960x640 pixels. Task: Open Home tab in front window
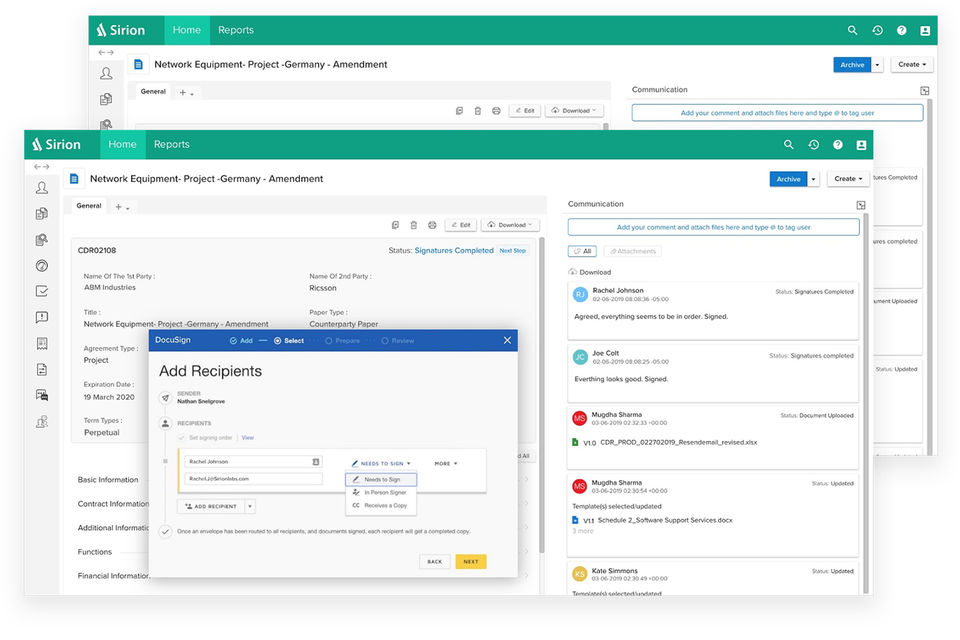tap(122, 145)
